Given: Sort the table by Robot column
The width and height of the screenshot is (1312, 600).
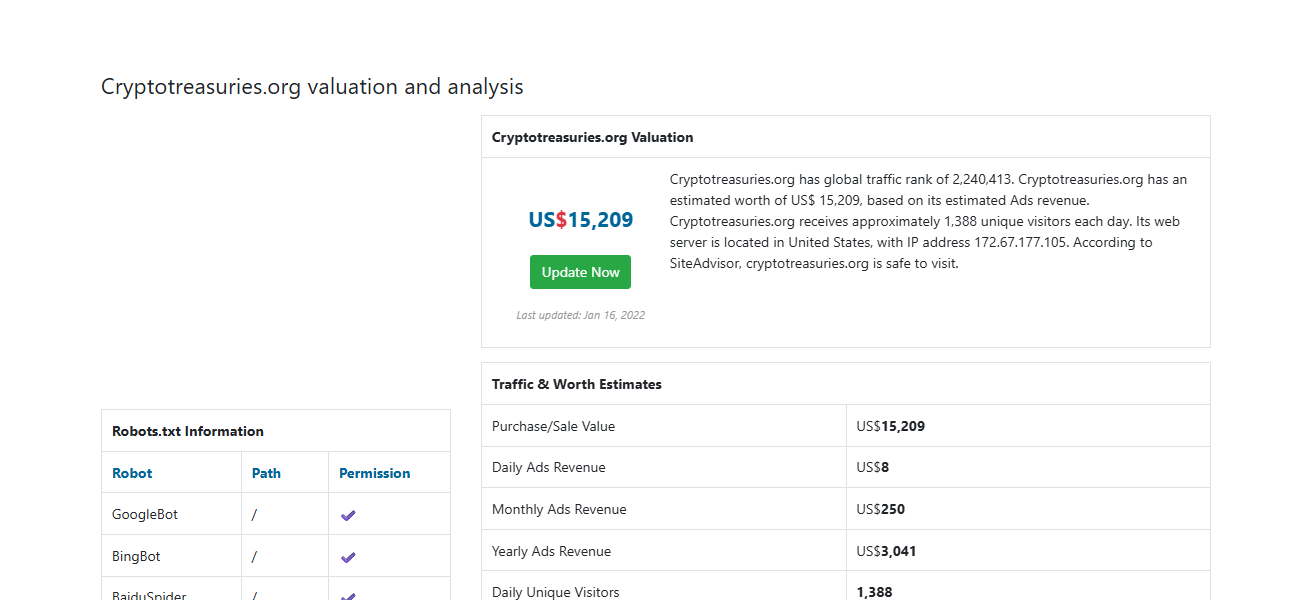Looking at the screenshot, I should click(x=131, y=472).
